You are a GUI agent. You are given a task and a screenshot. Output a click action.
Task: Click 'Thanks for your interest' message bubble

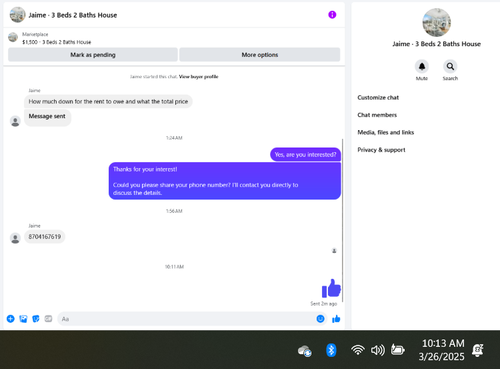tap(225, 181)
